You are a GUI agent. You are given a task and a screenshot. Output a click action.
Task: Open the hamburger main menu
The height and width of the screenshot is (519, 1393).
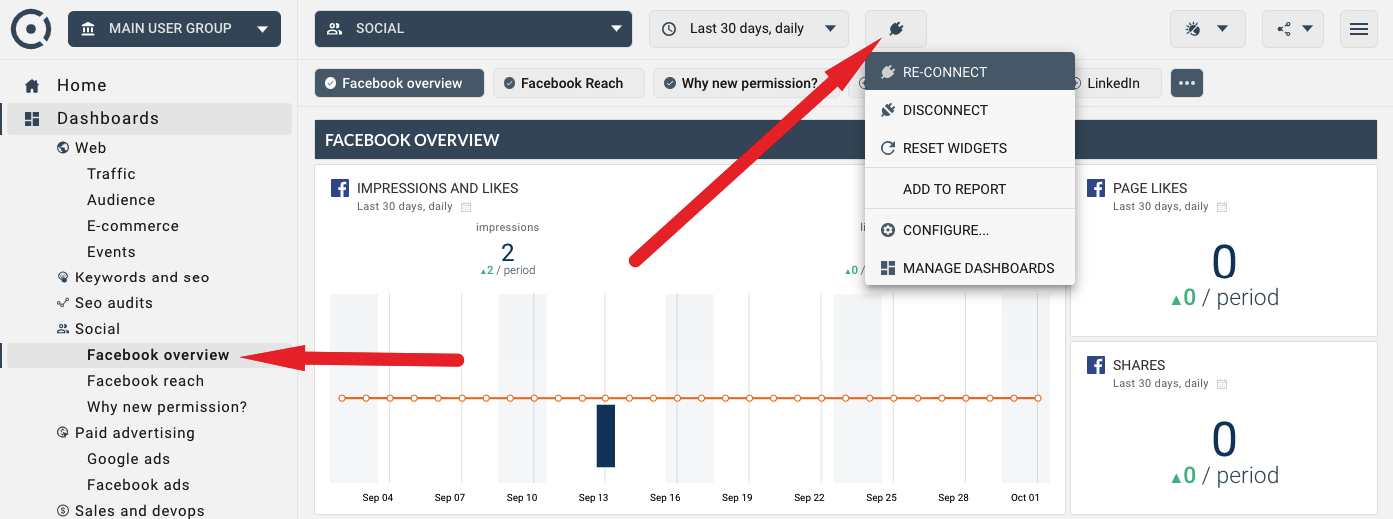1358,29
